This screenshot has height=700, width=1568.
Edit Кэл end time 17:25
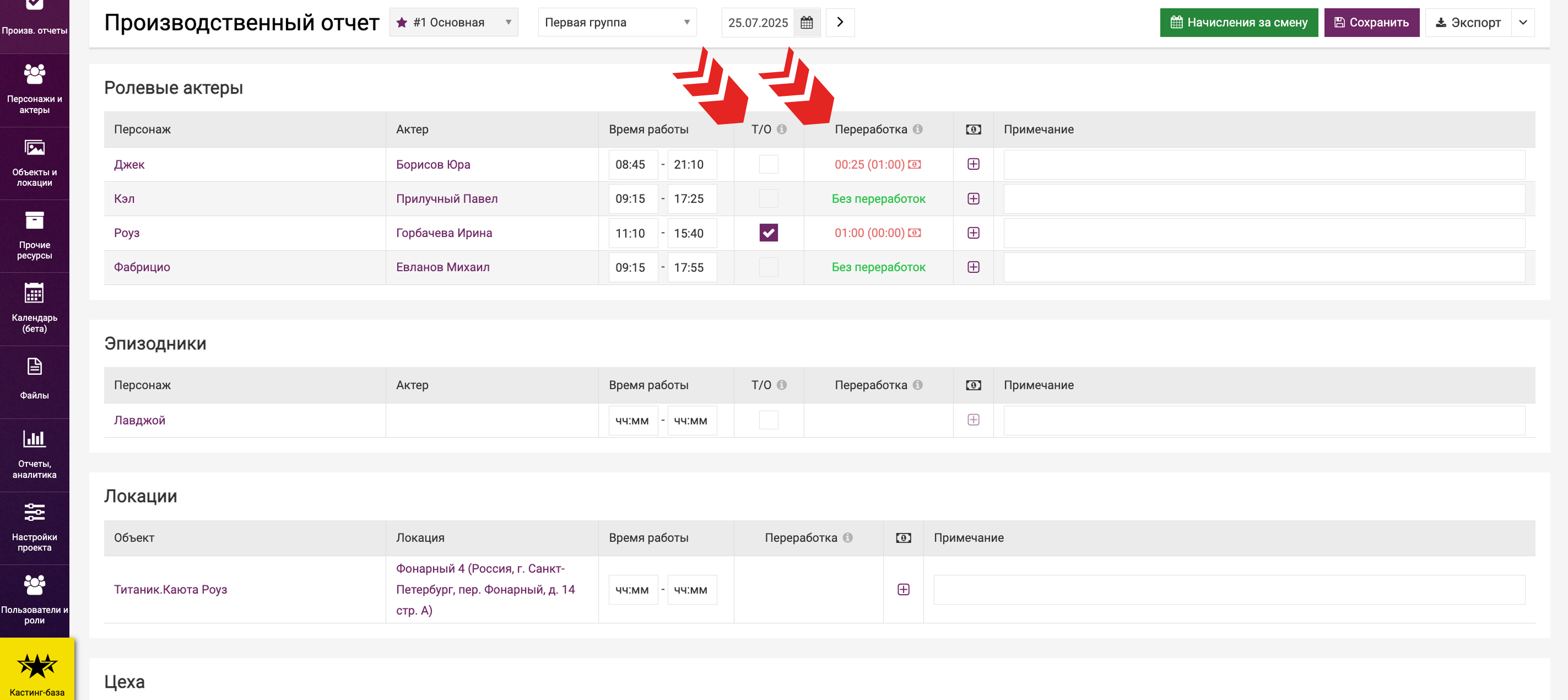tap(692, 198)
